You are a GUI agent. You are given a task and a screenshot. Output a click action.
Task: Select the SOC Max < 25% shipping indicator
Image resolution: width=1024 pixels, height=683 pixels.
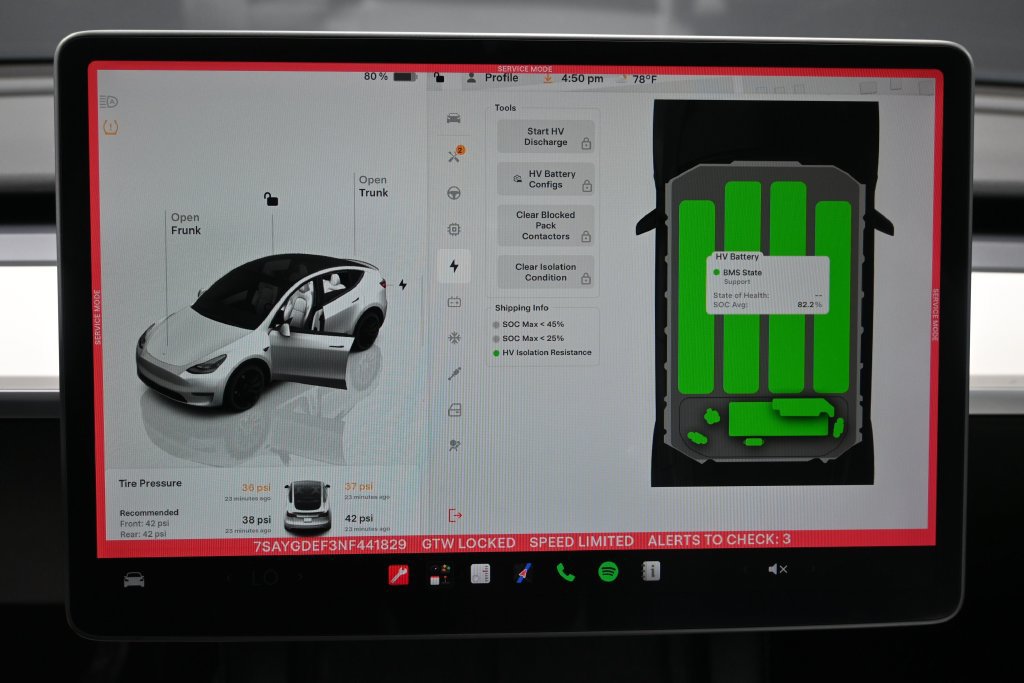[528, 338]
